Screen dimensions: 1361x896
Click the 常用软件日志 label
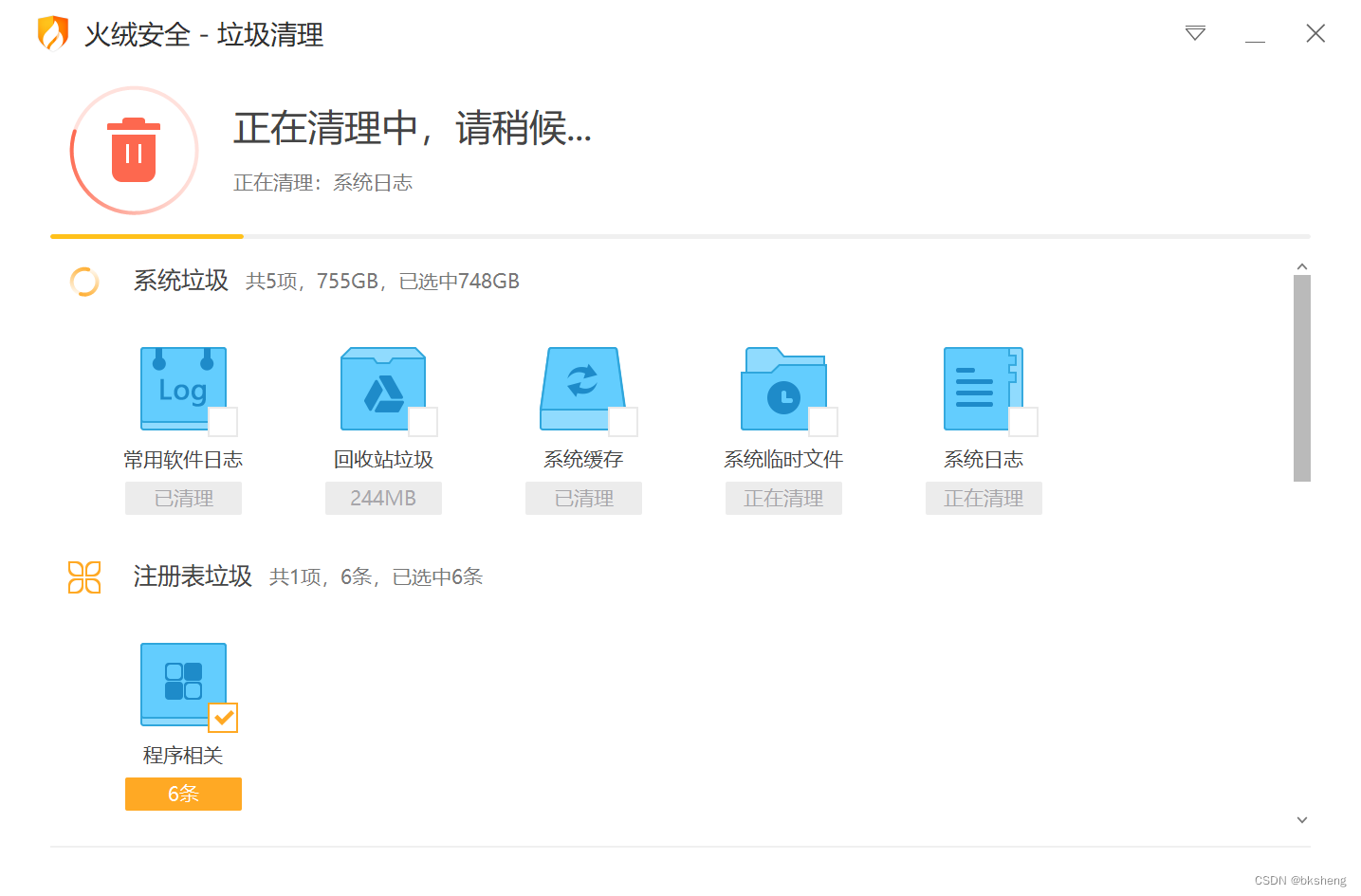click(183, 460)
